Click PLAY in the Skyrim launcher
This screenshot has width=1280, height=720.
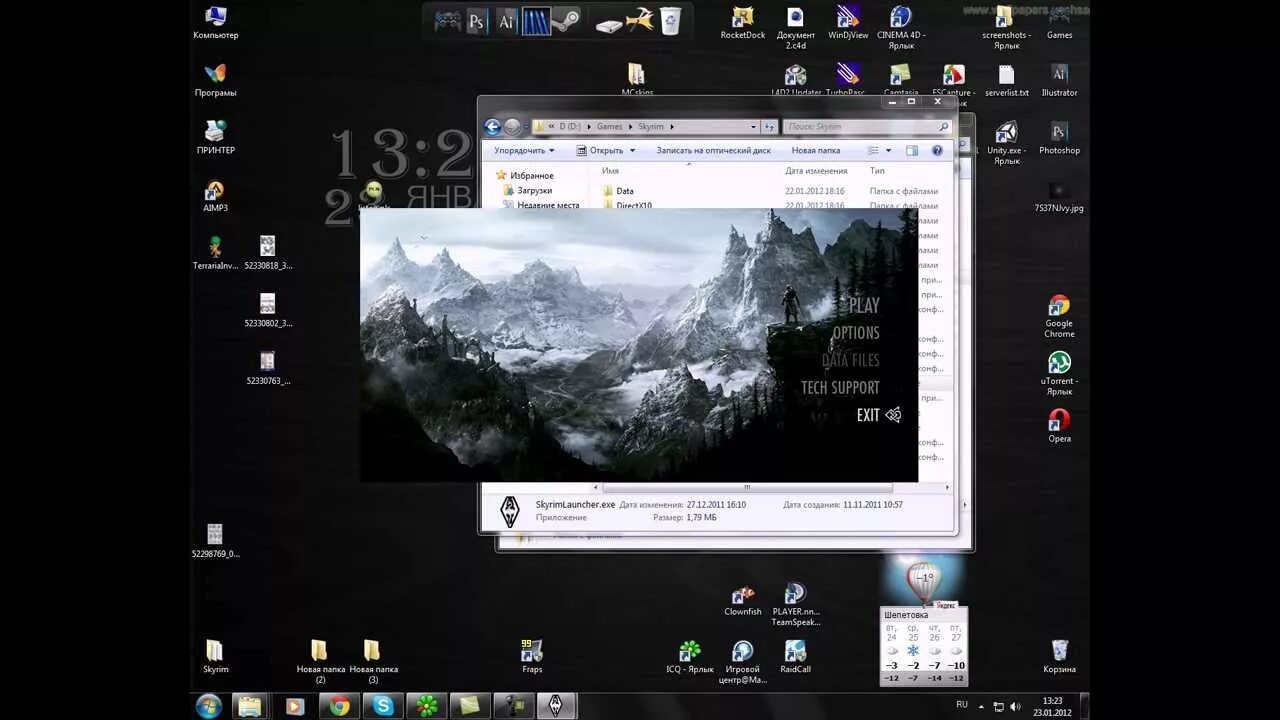click(x=864, y=306)
